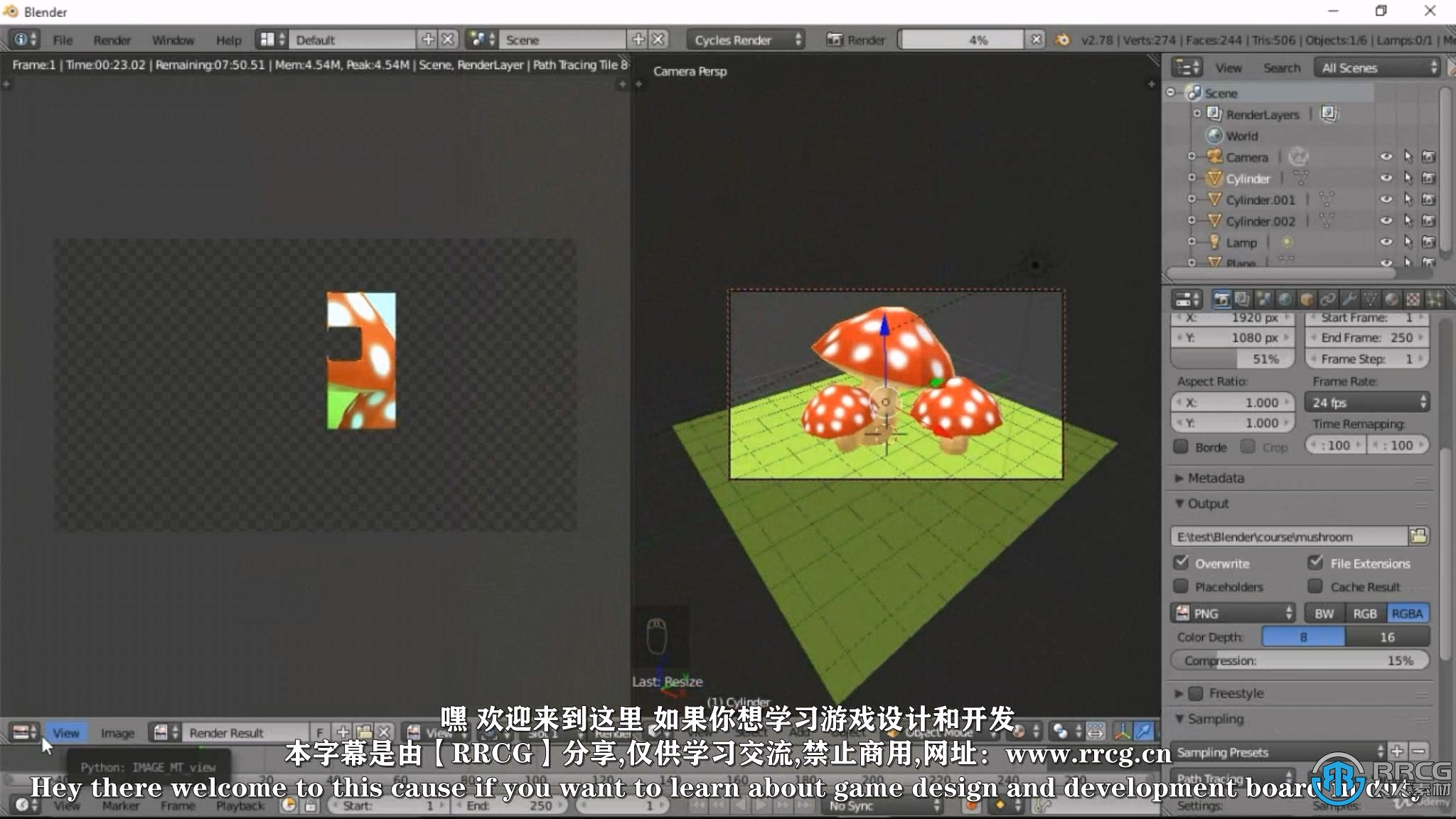1456x819 pixels.
Task: Open the image editor Image menu
Action: pos(117,732)
